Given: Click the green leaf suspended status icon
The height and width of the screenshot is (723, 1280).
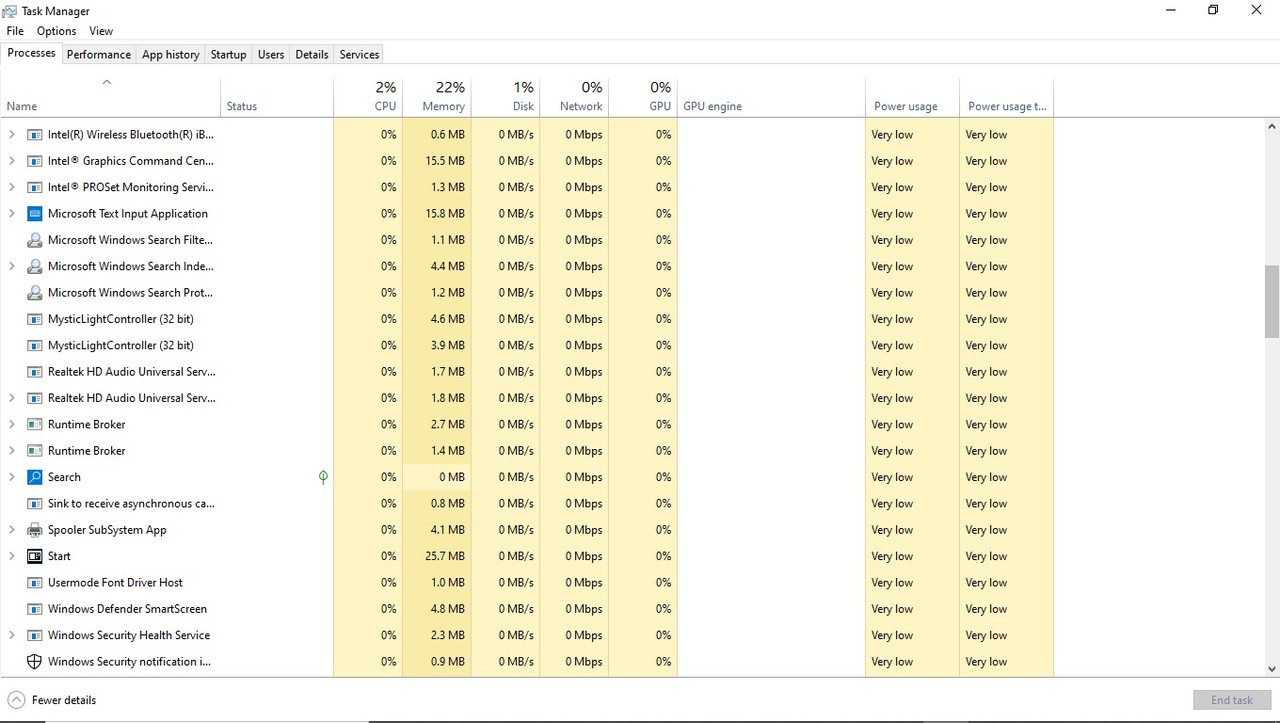Looking at the screenshot, I should point(323,477).
